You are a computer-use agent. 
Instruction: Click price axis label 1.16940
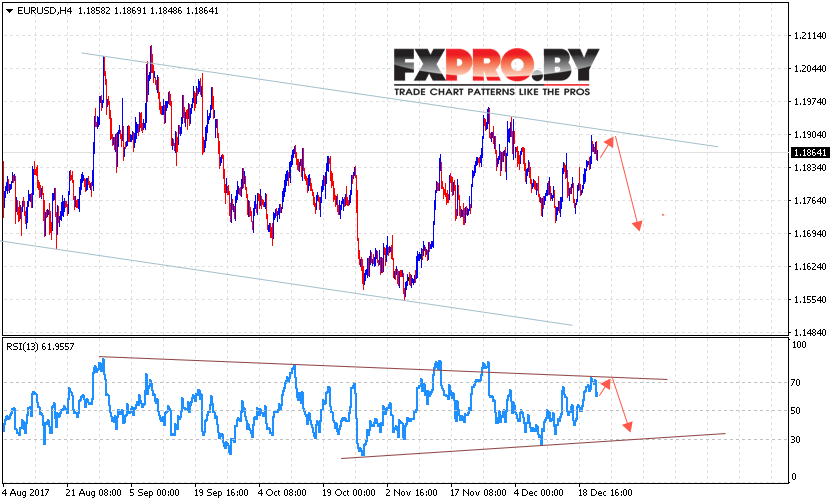pos(810,234)
